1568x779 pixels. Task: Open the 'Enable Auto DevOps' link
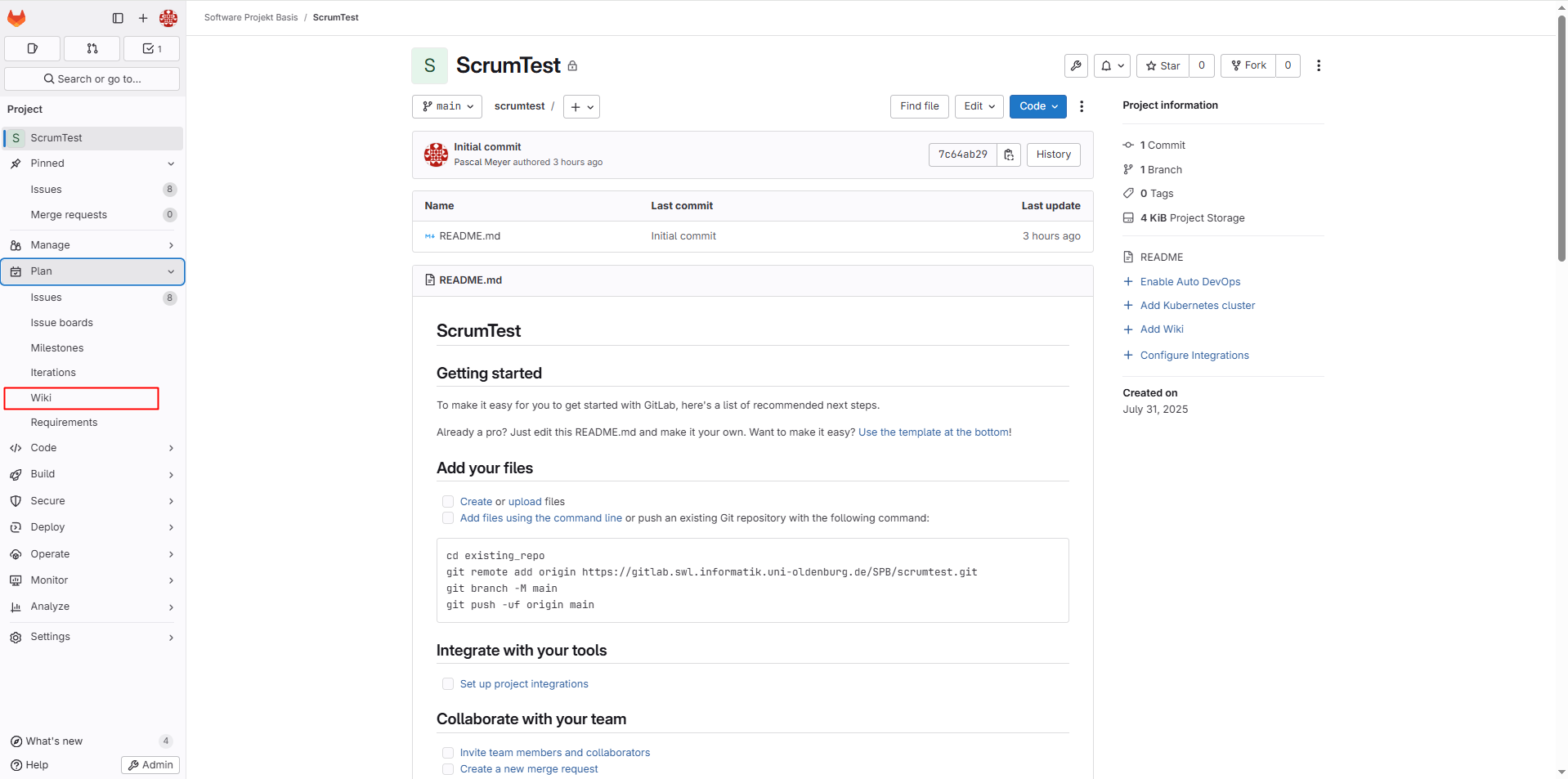click(x=1189, y=282)
